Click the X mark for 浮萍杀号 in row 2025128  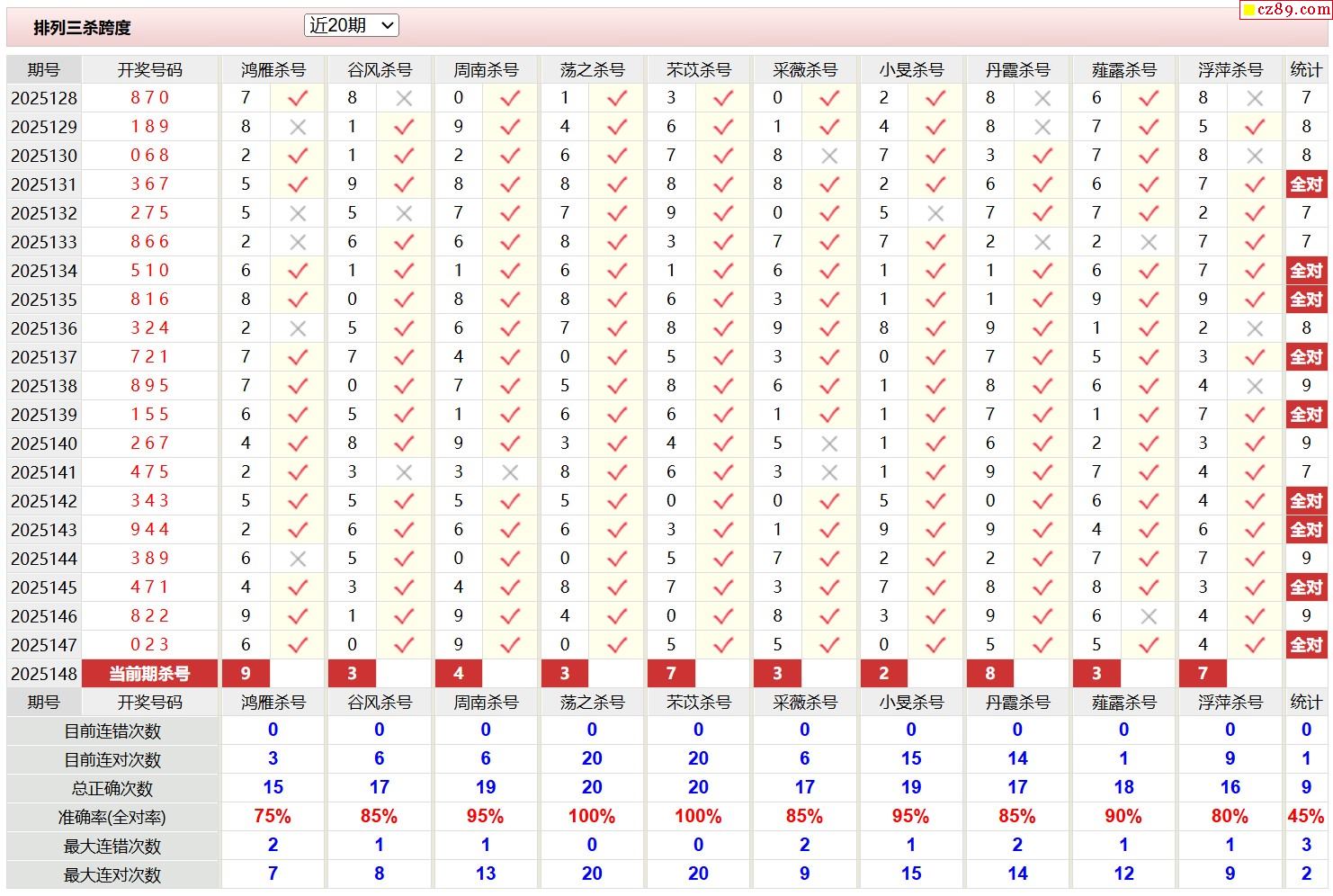1255,98
